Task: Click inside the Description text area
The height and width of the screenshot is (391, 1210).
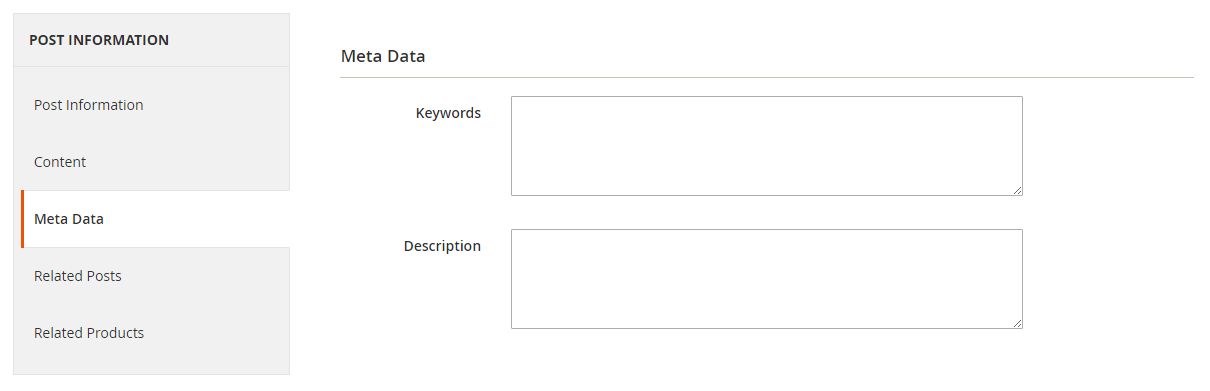Action: 766,279
